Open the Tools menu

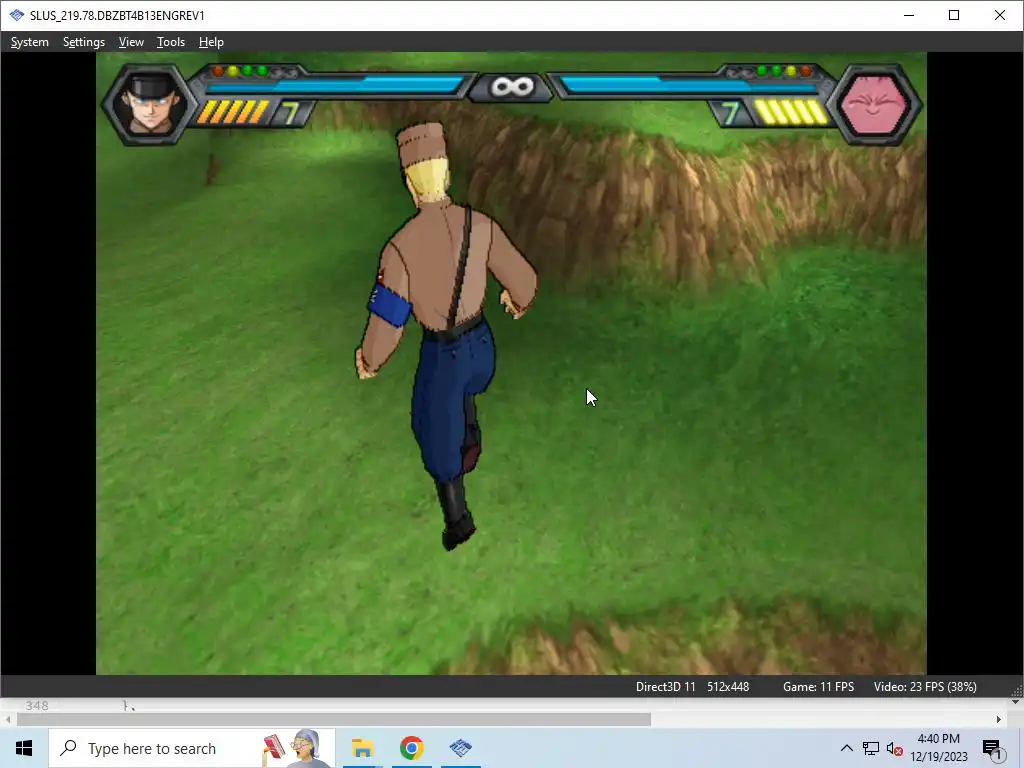click(171, 42)
